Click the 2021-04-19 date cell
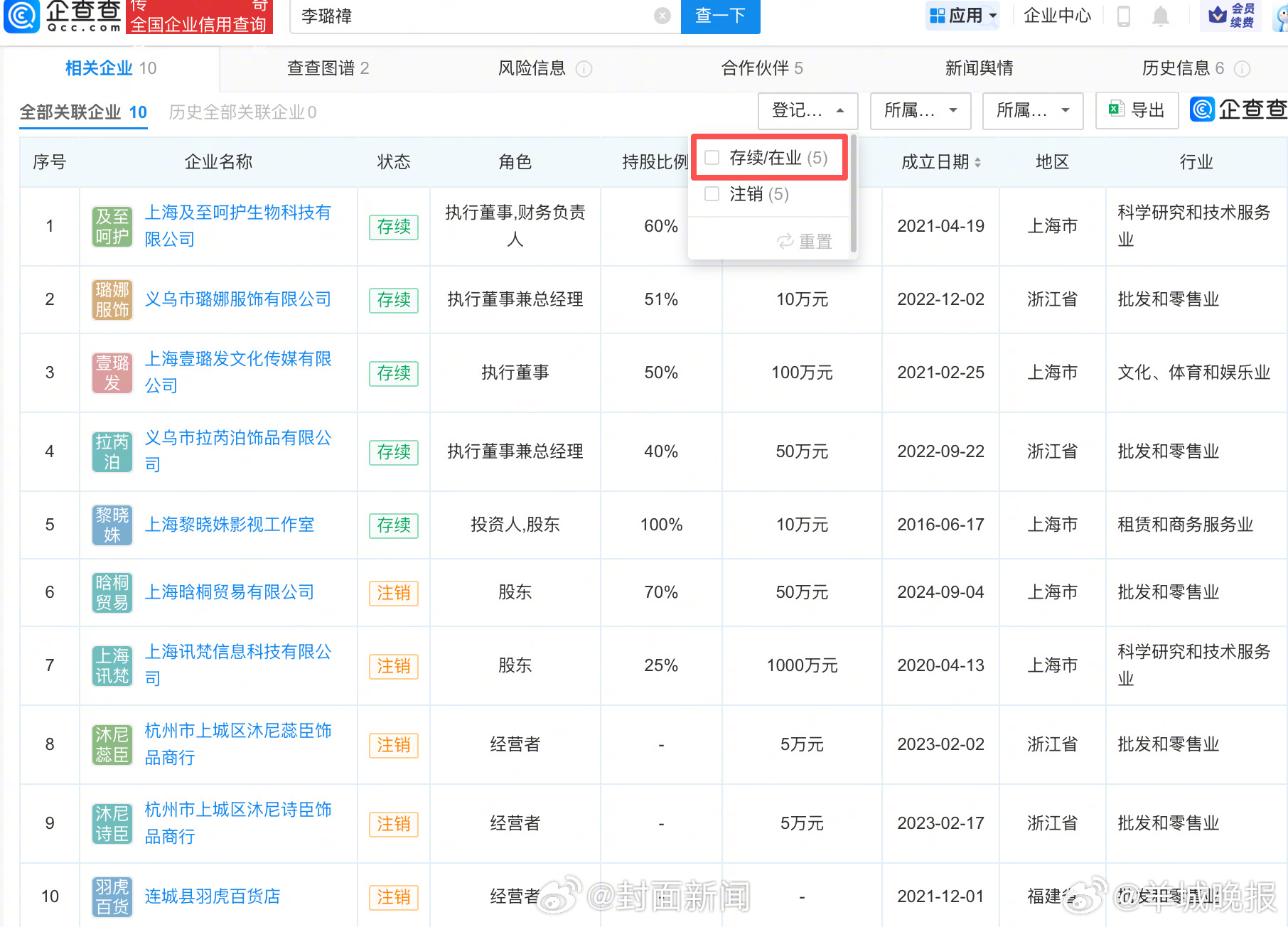This screenshot has width=1288, height=927. point(940,226)
